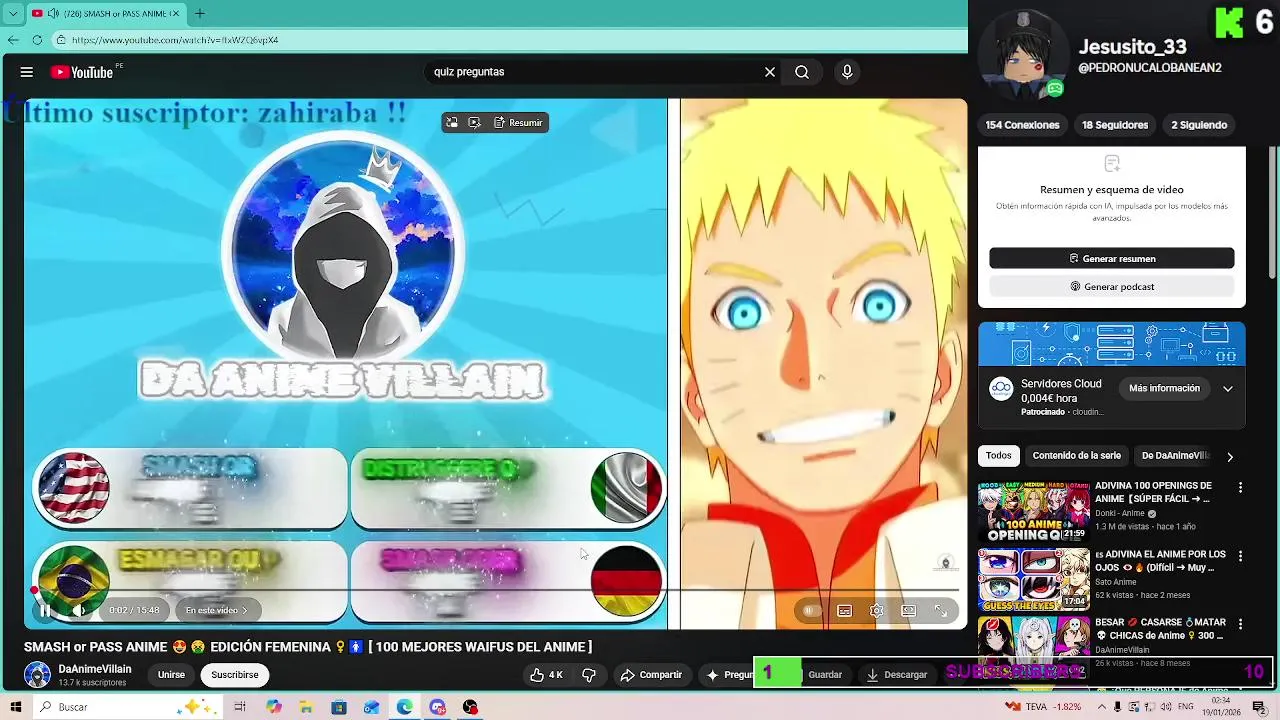Viewport: 1280px width, 720px height.
Task: Go to YouTube home via logo
Action: pos(82,72)
